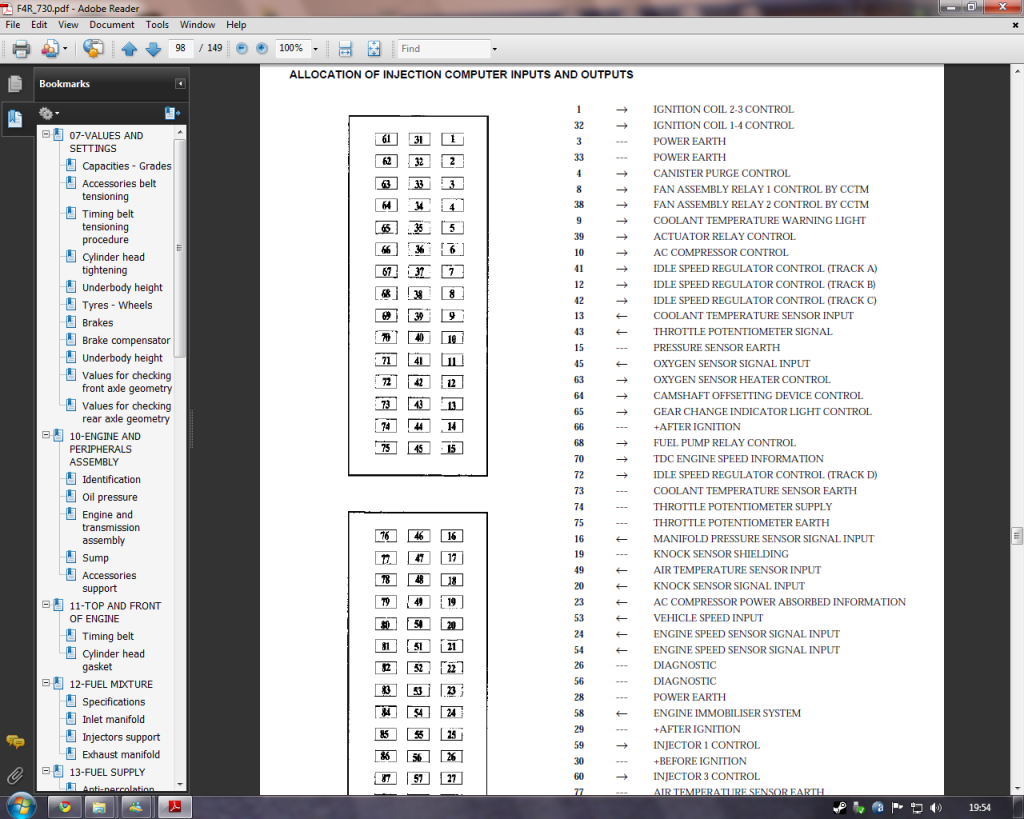
Task: Open the View menu
Action: [68, 25]
